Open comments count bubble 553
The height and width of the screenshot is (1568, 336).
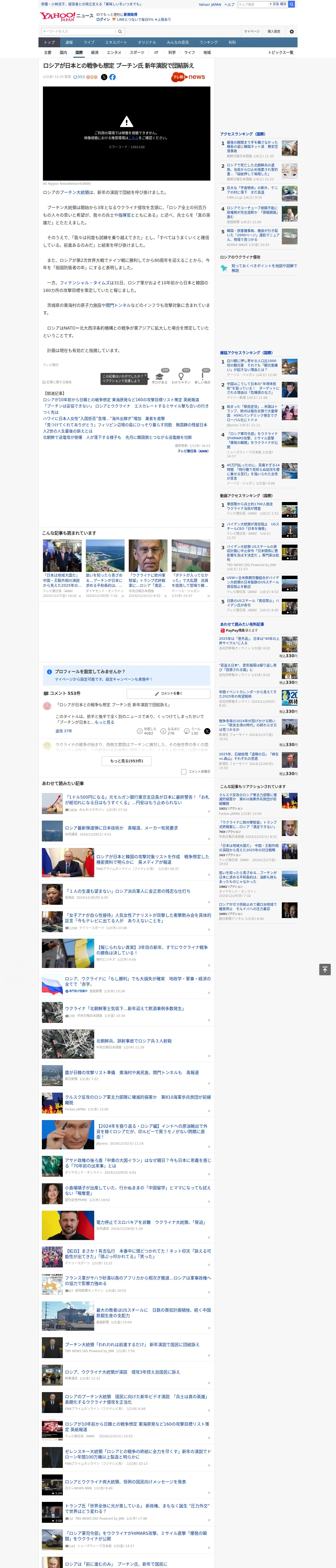[x=79, y=77]
